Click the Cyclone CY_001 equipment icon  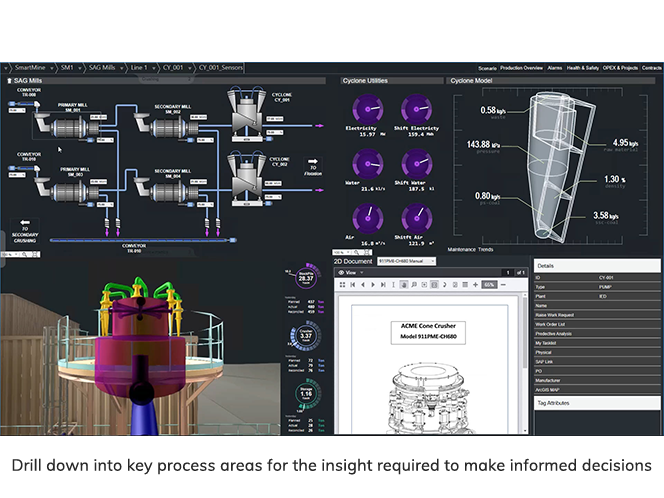click(x=244, y=114)
